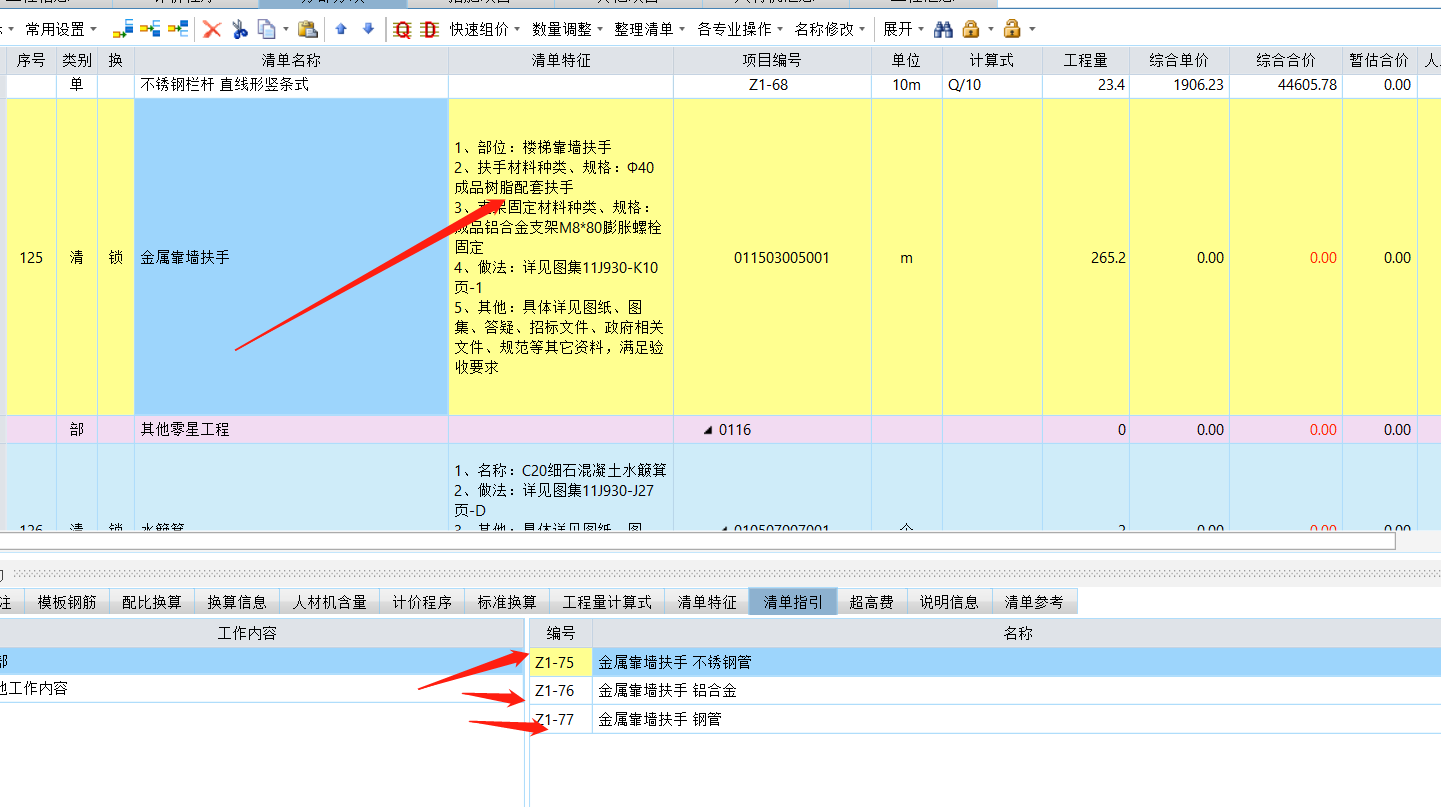
Task: Click the scissors cut icon
Action: pos(239,29)
